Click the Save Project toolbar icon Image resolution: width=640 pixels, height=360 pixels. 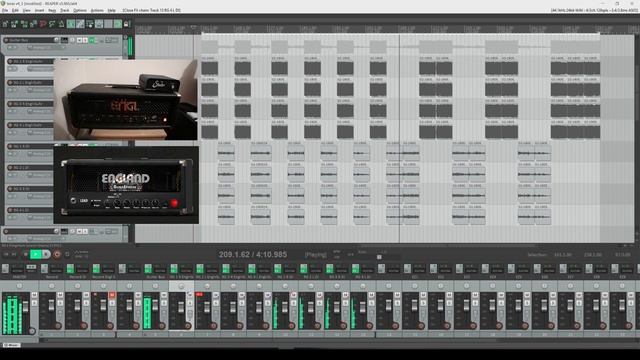coord(24,24)
